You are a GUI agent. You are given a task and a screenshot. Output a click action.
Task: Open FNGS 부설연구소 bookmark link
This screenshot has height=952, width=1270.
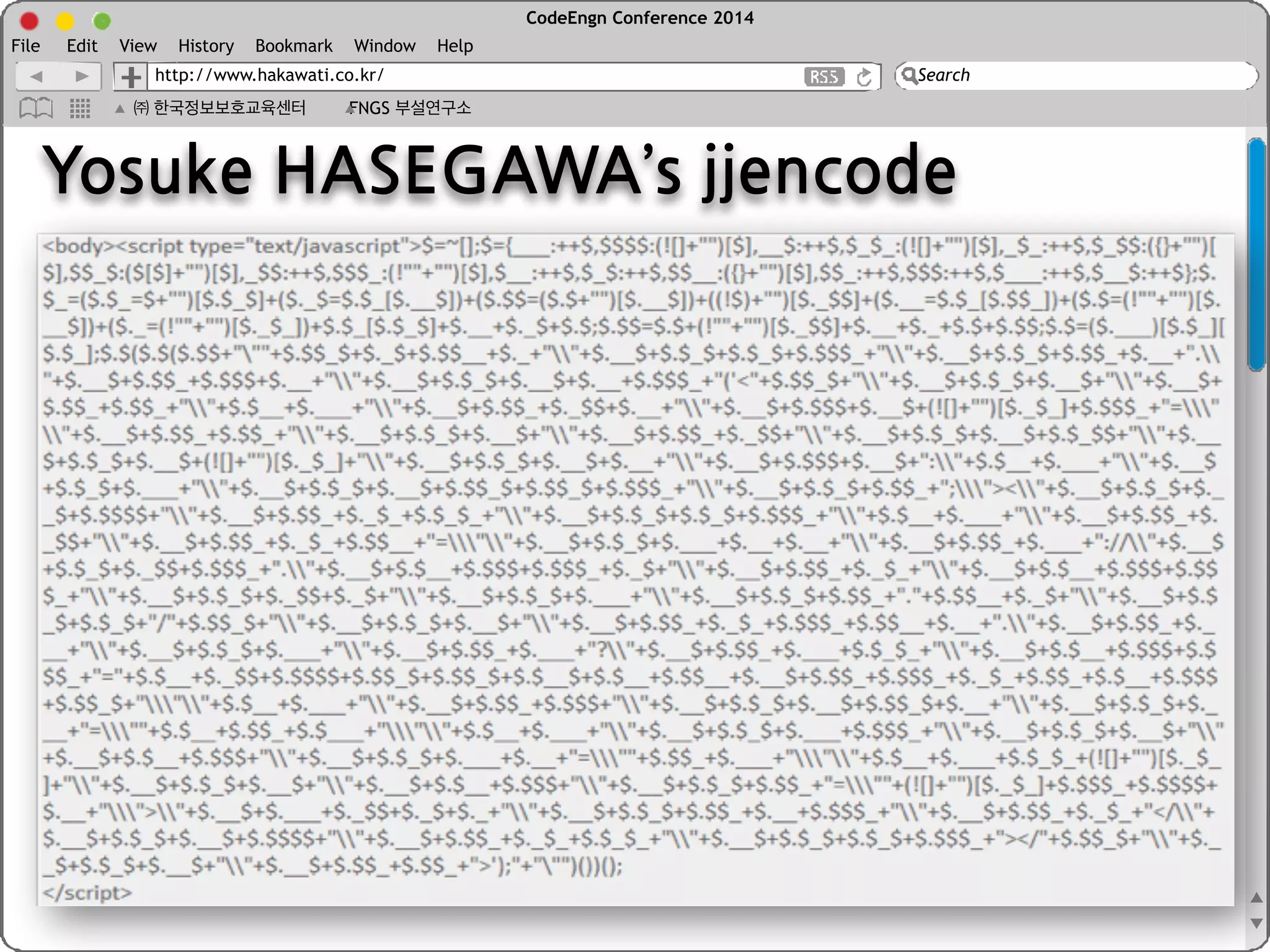[x=410, y=108]
